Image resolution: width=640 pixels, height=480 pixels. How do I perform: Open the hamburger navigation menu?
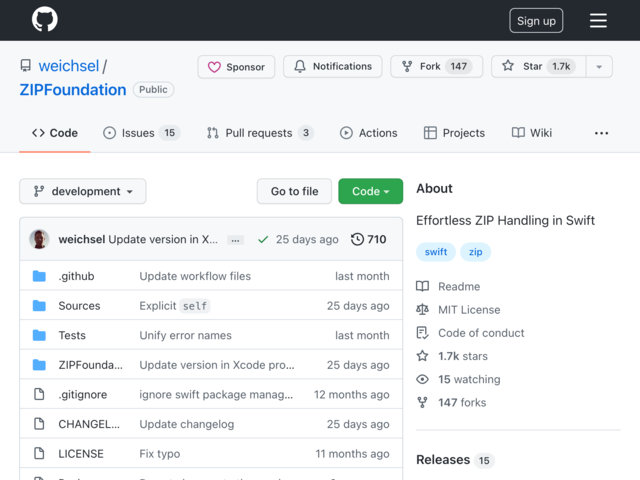click(x=598, y=20)
